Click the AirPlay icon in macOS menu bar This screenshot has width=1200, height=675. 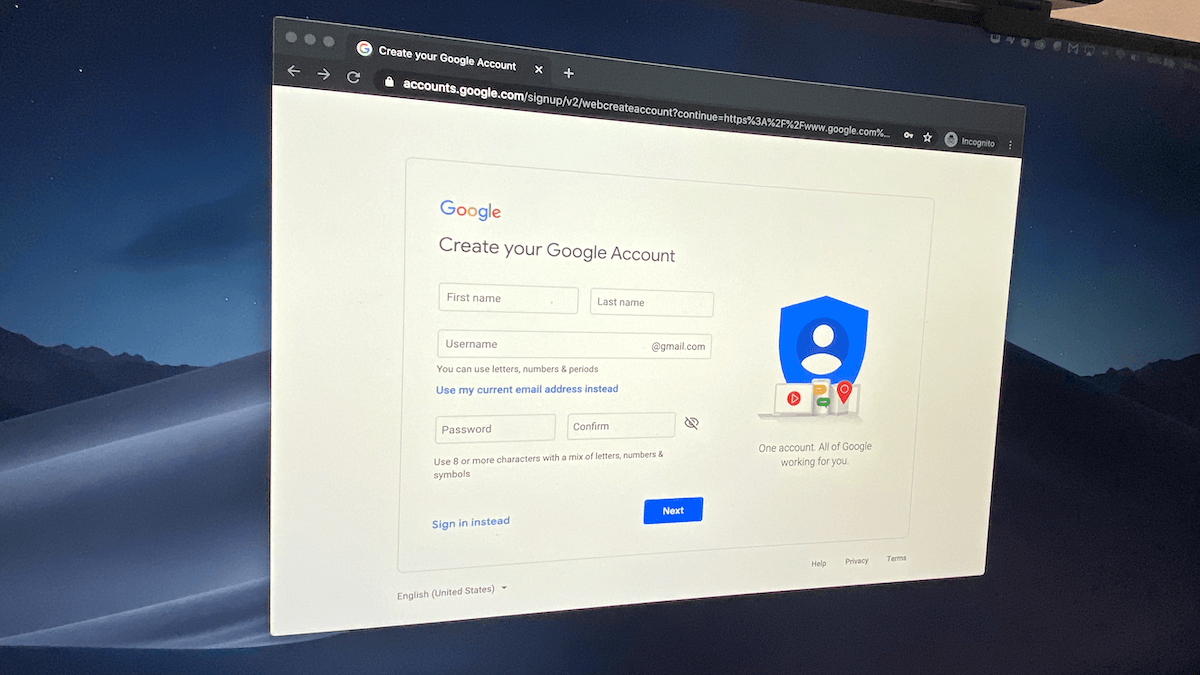1089,49
